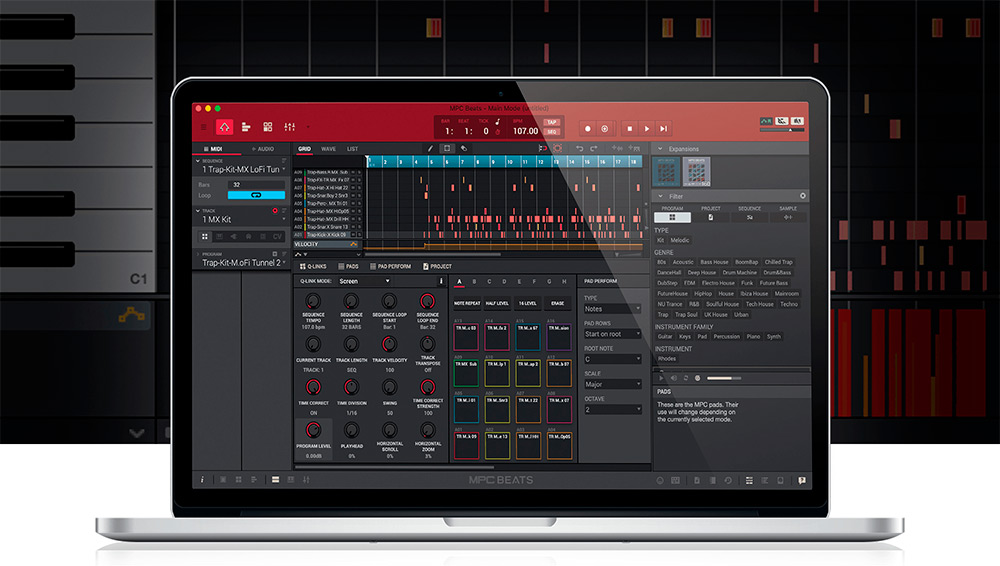Open the OCTAVE dropdown
The height and width of the screenshot is (566, 1000).
(612, 410)
